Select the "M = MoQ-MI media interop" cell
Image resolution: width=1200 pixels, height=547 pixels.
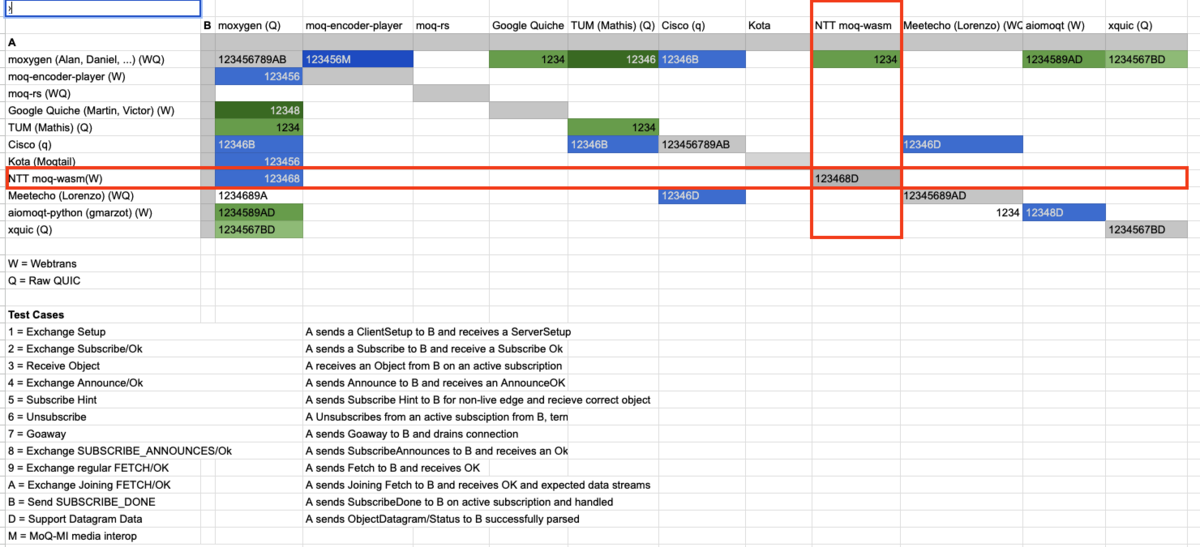[x=102, y=536]
